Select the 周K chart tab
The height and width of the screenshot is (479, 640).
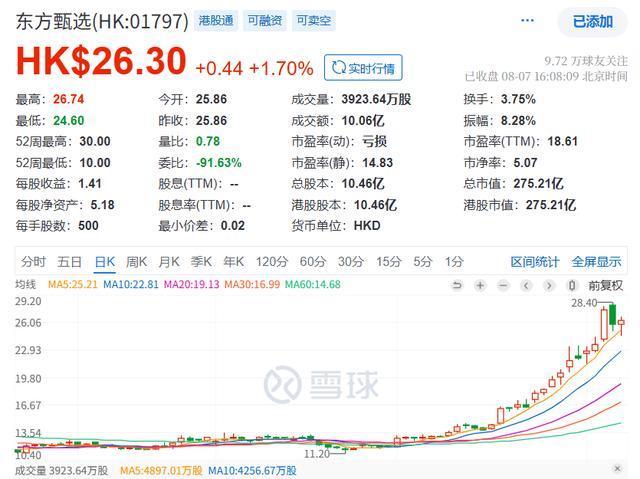pyautogui.click(x=136, y=262)
